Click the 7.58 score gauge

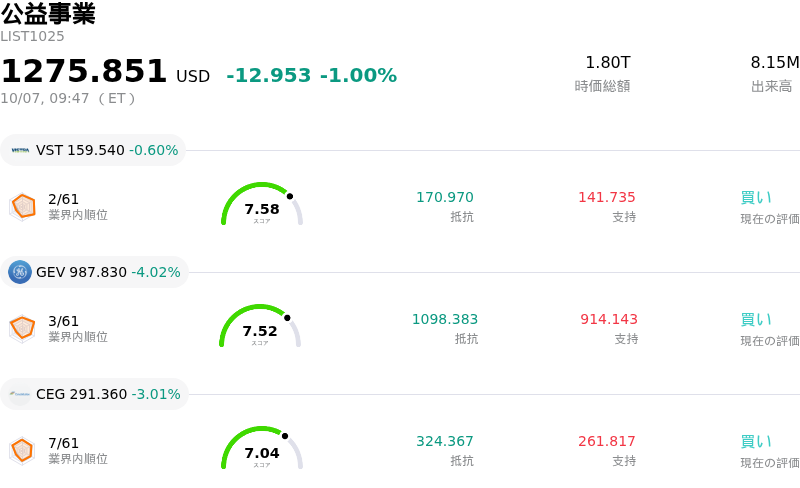(262, 204)
